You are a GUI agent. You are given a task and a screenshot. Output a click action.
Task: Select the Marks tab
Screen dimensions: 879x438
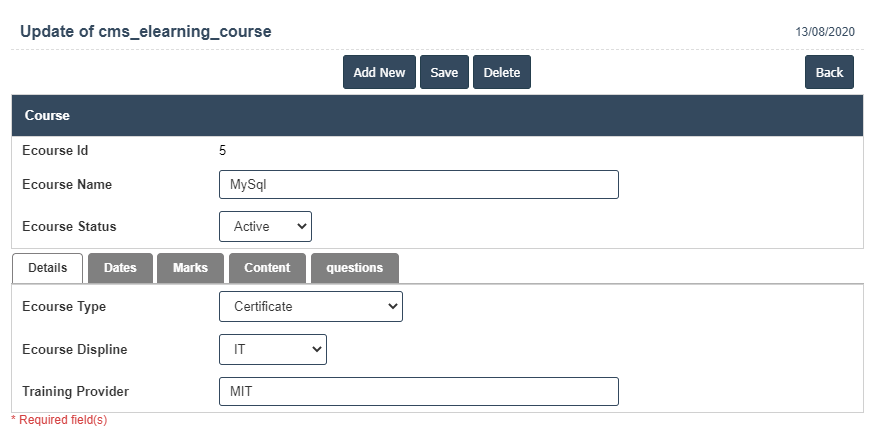click(x=190, y=268)
